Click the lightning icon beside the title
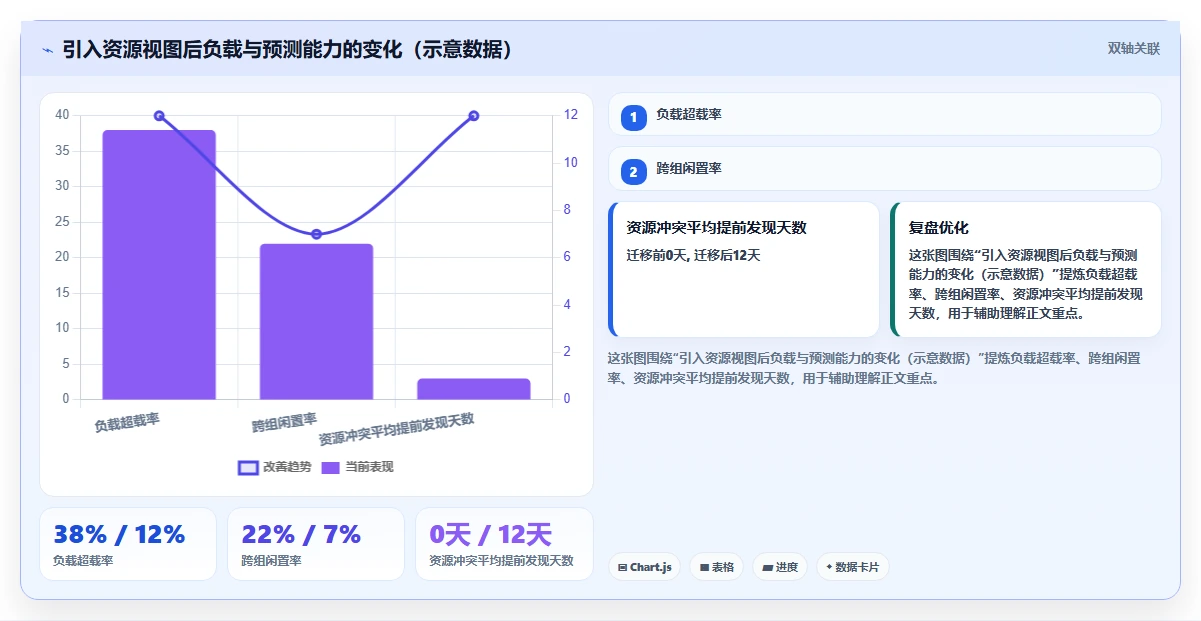 tap(47, 50)
